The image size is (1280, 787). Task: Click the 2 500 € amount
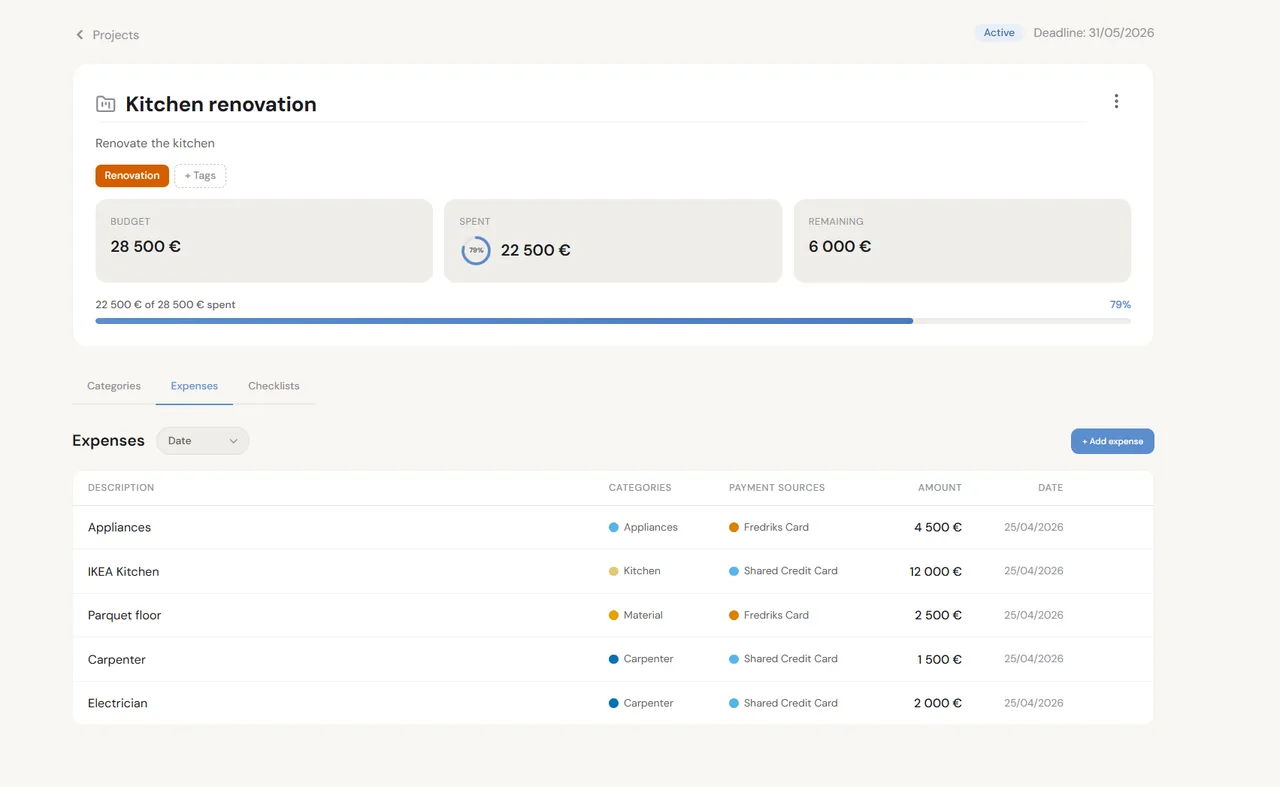938,616
